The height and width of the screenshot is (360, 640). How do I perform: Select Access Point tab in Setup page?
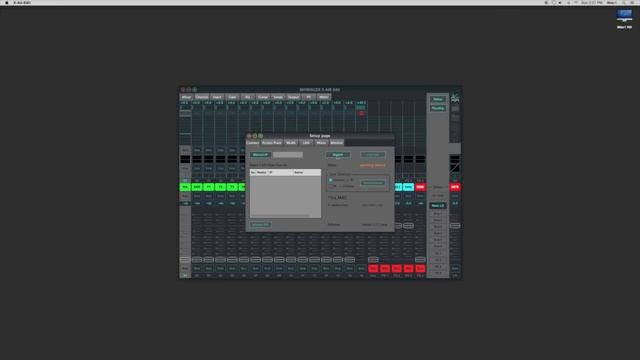[272, 143]
